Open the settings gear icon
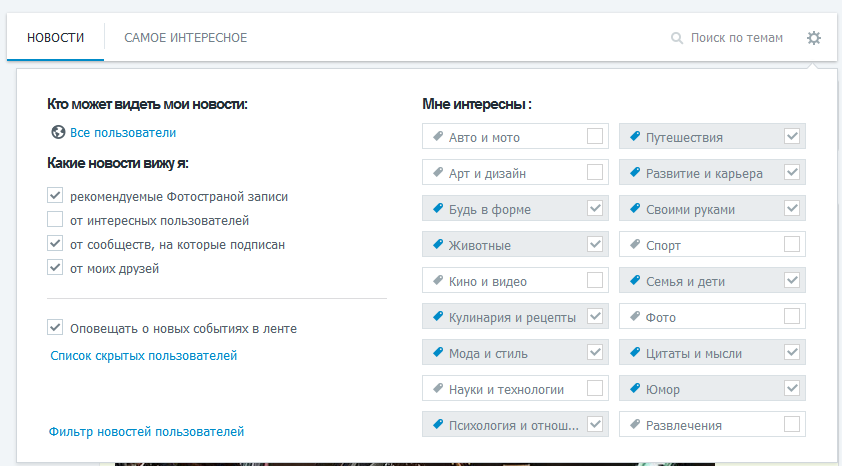This screenshot has width=842, height=466. click(814, 38)
